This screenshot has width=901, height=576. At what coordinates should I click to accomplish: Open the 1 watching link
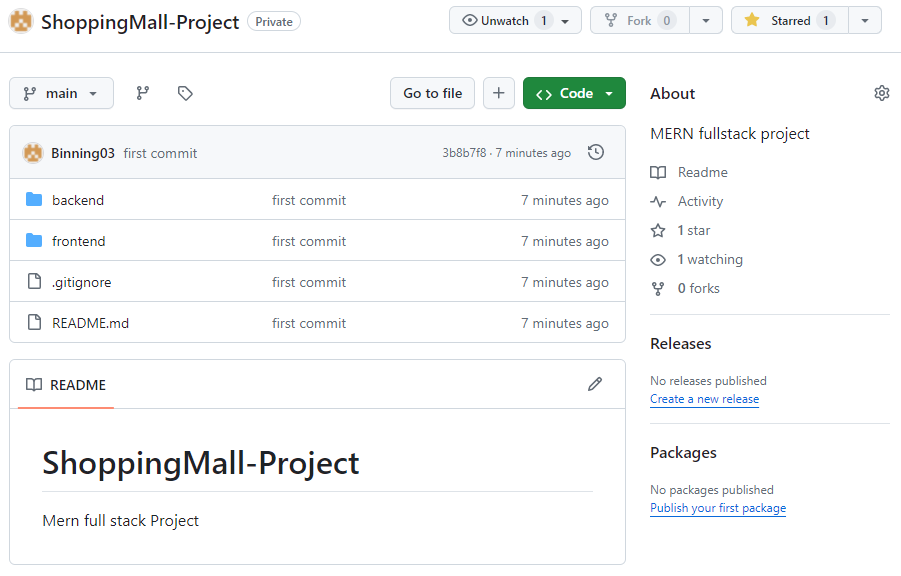(x=710, y=260)
